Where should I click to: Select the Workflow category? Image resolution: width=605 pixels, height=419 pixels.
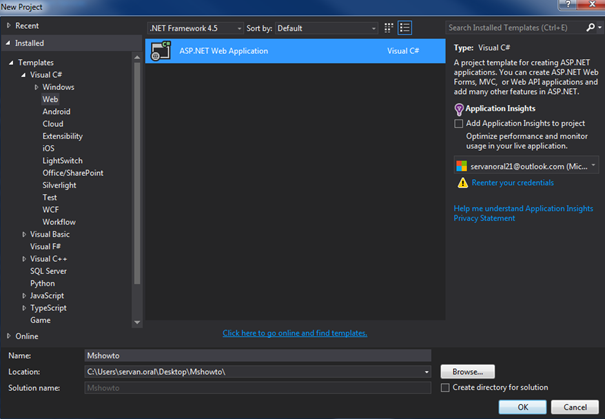59,222
